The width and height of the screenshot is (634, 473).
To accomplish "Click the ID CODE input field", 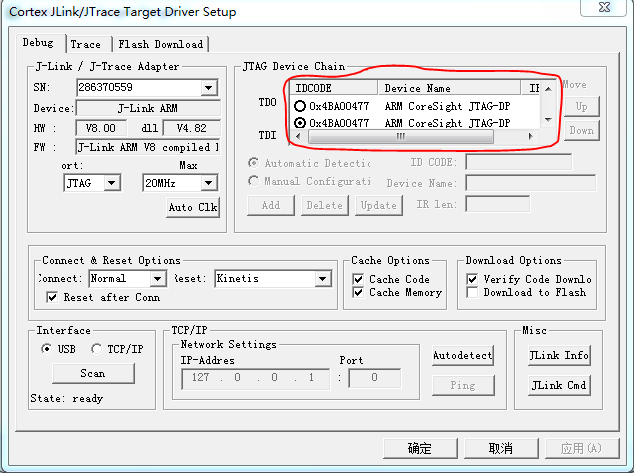I will pos(518,162).
